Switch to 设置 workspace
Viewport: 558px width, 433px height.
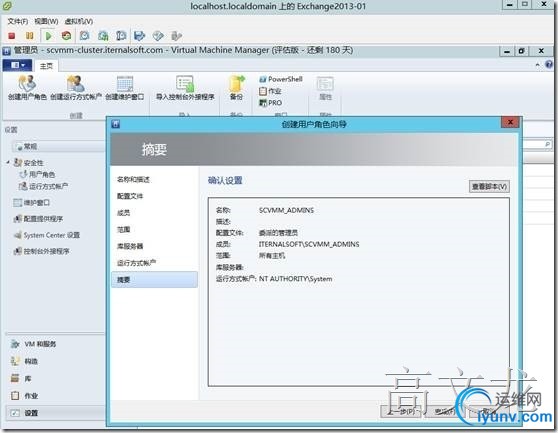pos(55,413)
